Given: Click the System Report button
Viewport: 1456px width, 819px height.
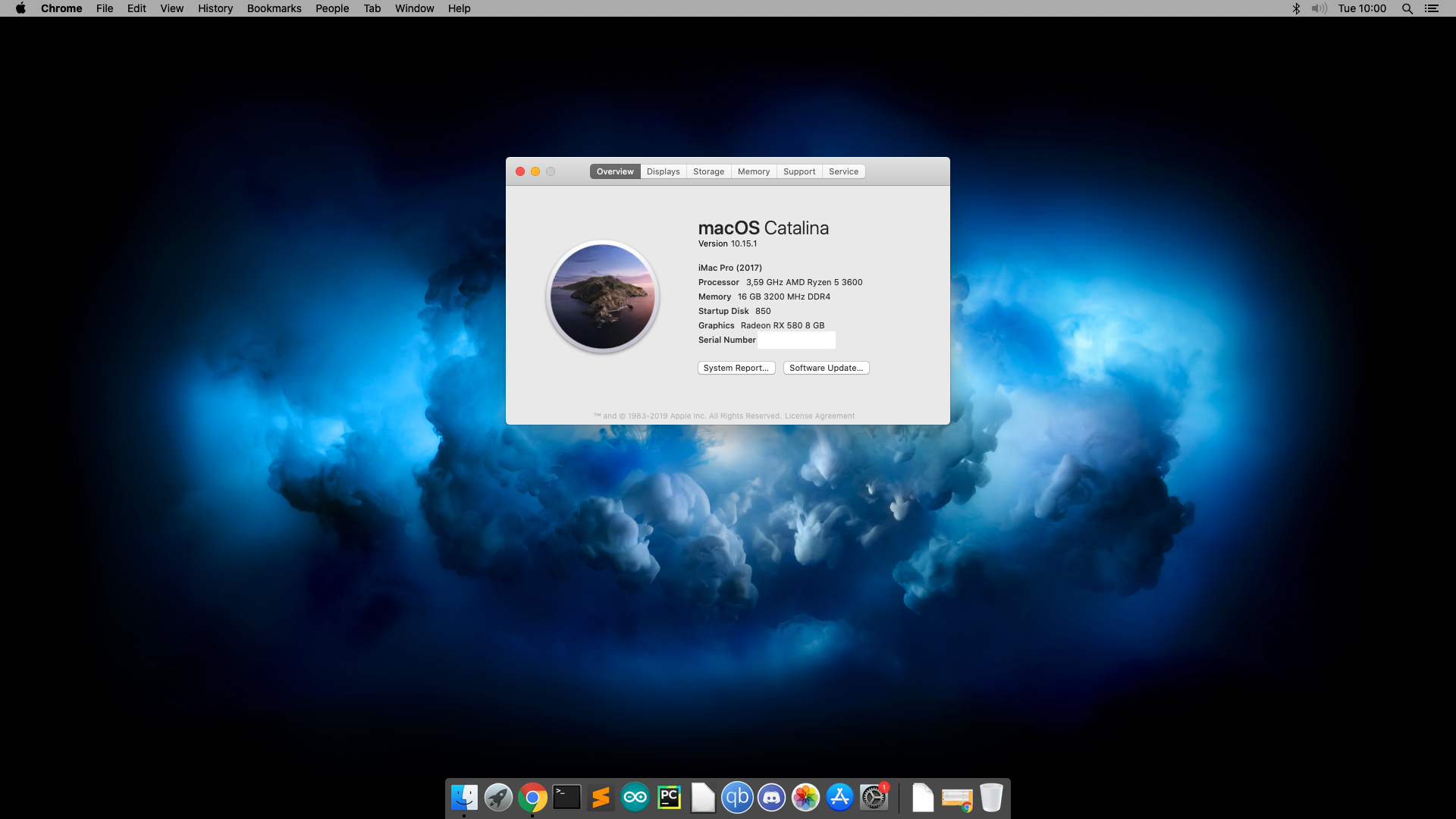Looking at the screenshot, I should pyautogui.click(x=736, y=368).
